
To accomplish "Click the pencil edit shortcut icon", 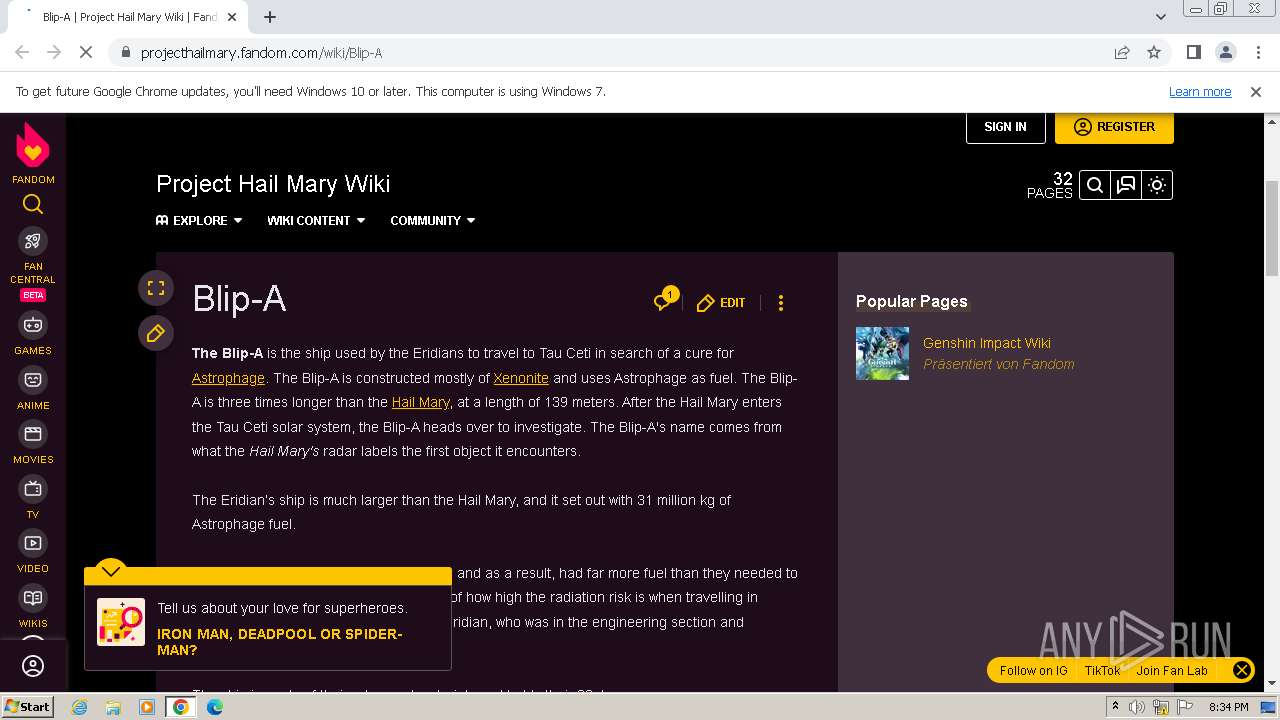I will coord(156,333).
